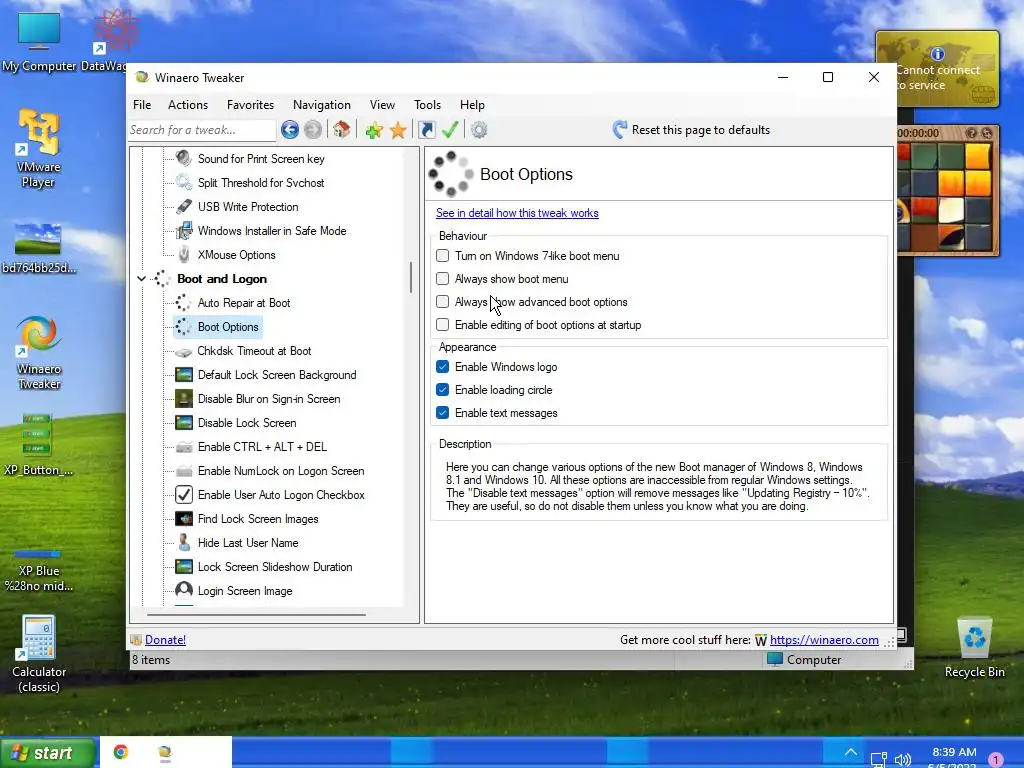Screen dimensions: 1024x768
Task: Click the Start button on taskbar
Action: (47, 753)
